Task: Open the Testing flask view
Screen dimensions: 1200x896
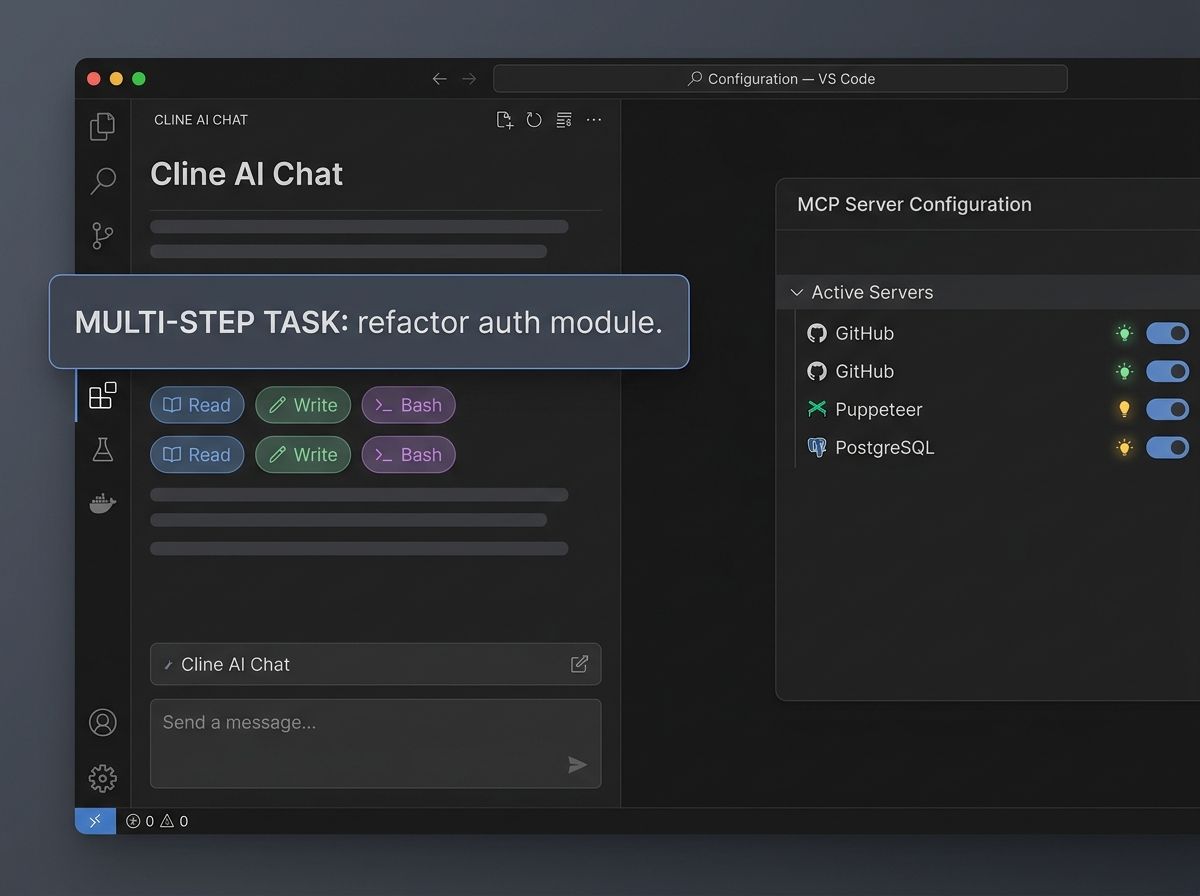Action: pos(103,449)
